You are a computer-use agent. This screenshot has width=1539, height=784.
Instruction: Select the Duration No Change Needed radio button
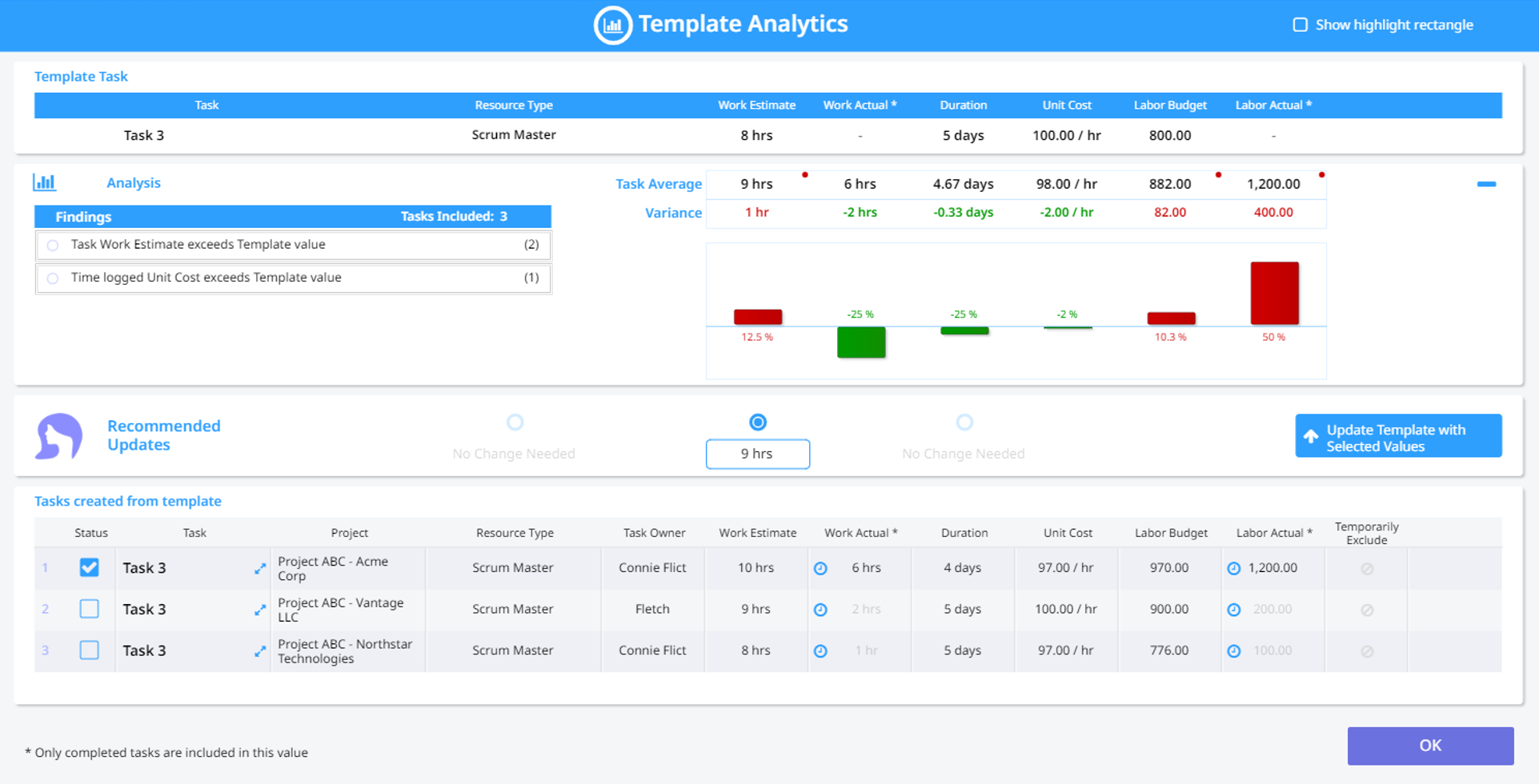964,422
